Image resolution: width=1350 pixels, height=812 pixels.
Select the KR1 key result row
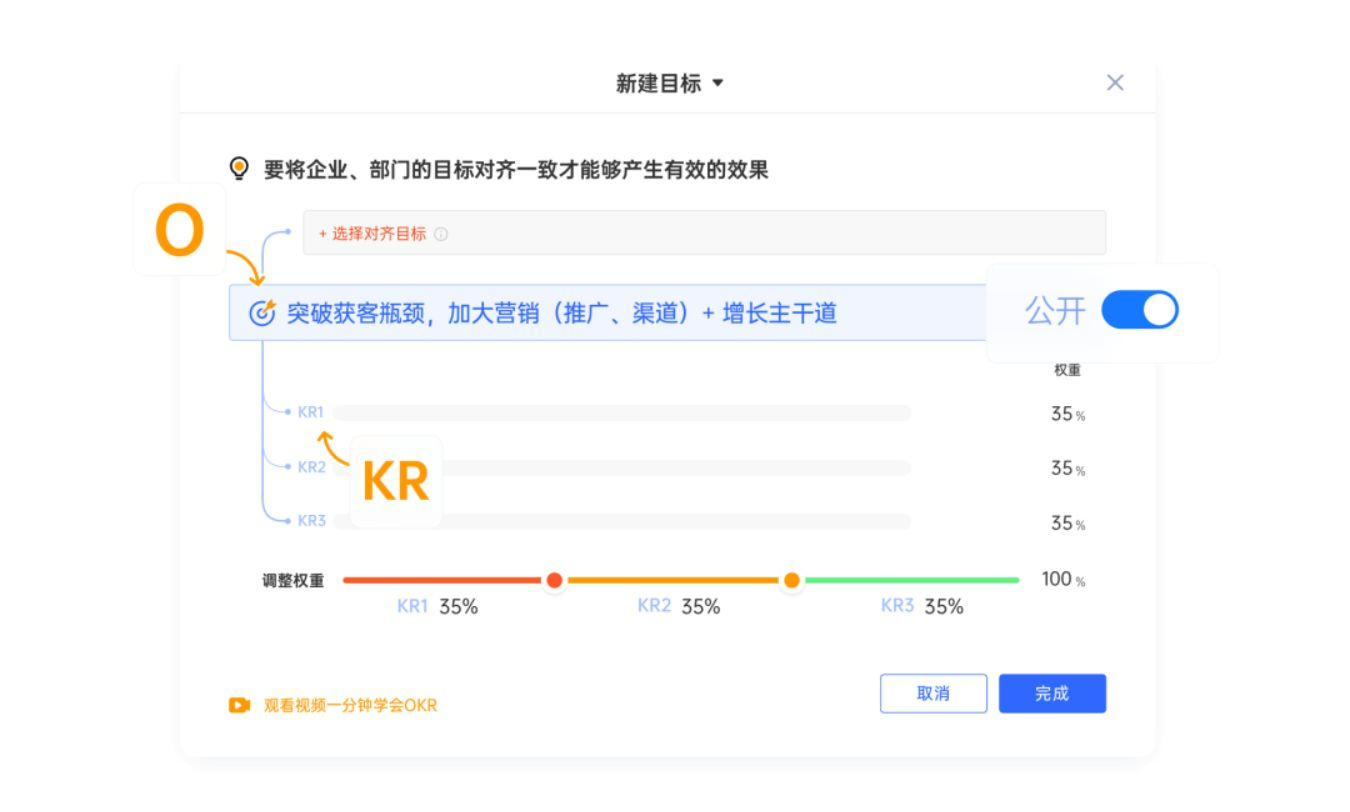(x=620, y=413)
